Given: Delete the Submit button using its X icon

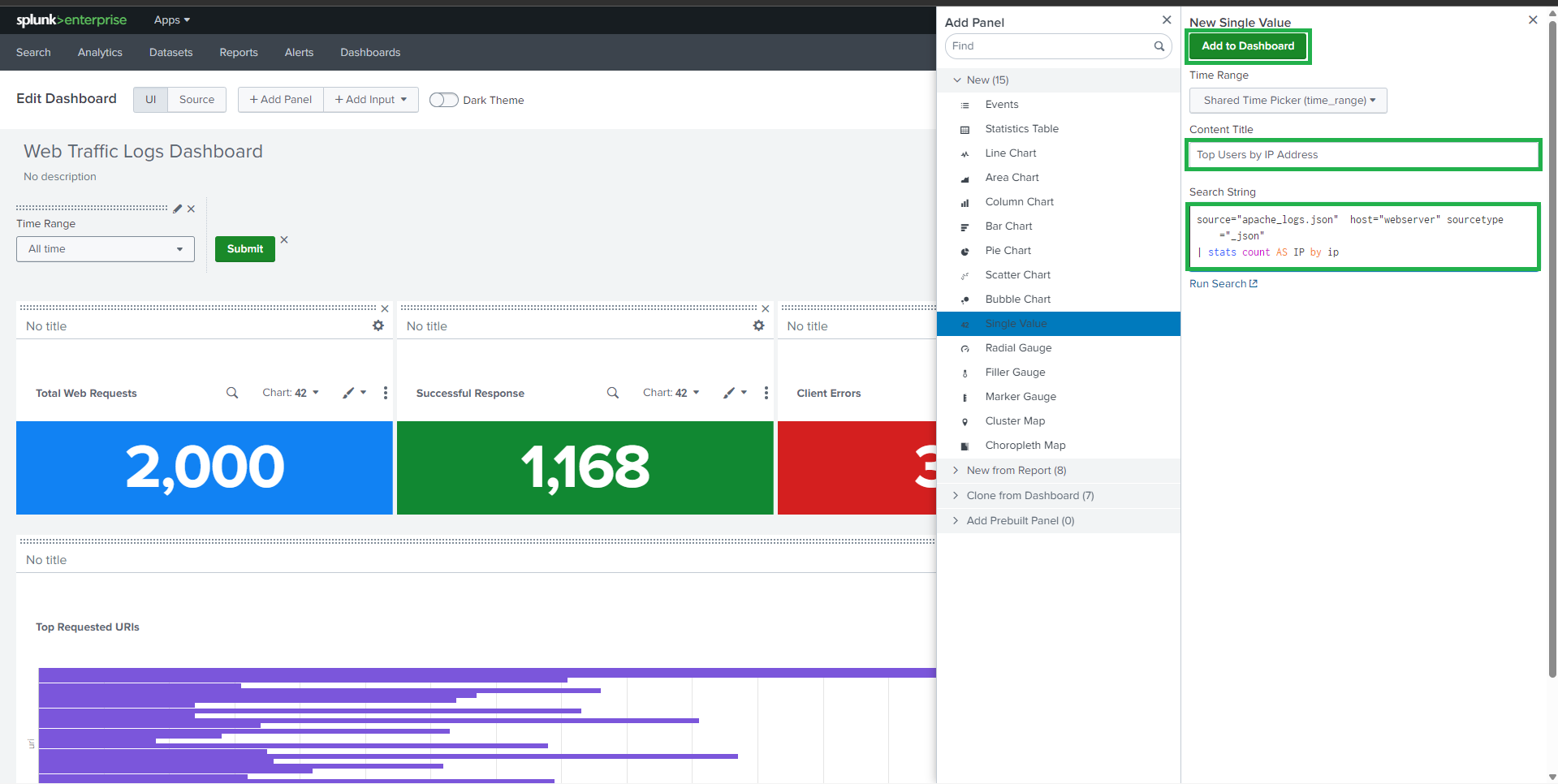Looking at the screenshot, I should (284, 239).
